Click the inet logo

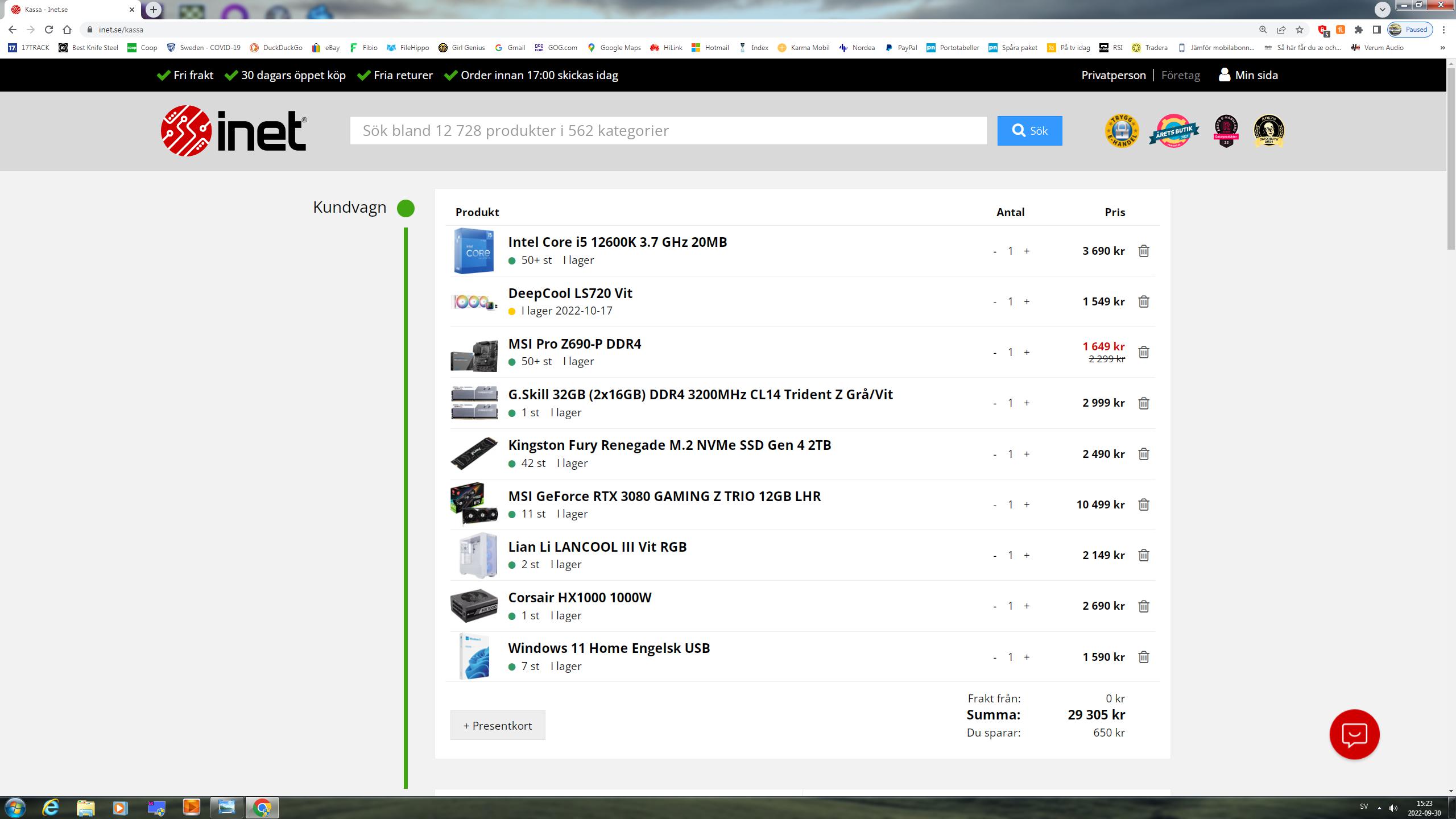click(x=234, y=131)
